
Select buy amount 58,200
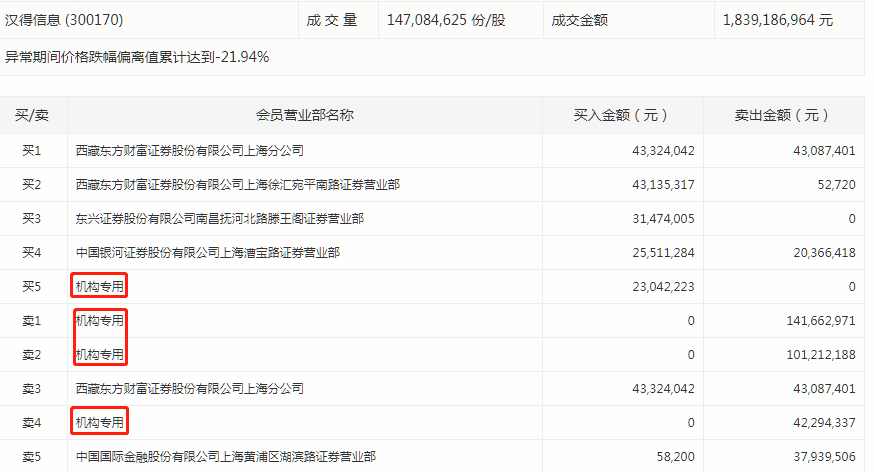(x=676, y=456)
